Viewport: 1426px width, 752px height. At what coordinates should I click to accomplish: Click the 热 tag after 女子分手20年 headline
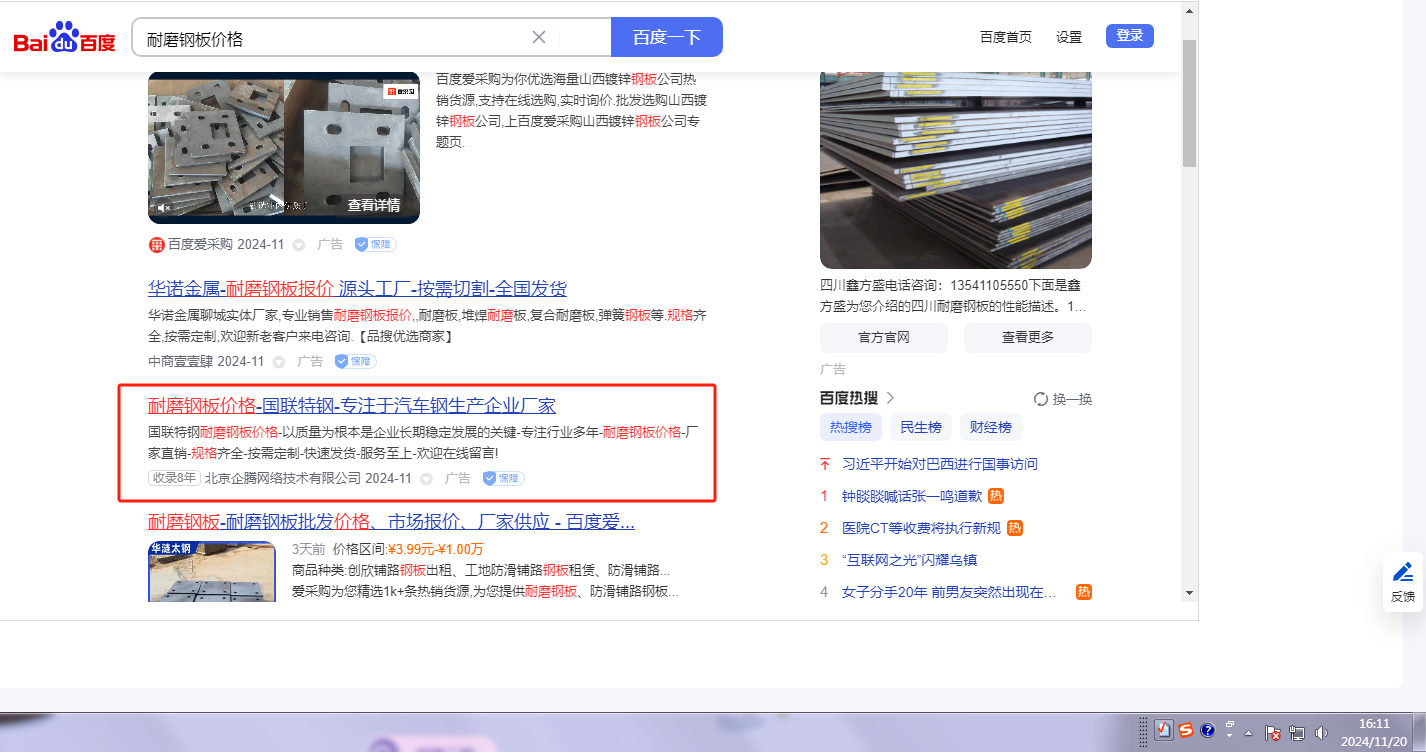[1083, 592]
